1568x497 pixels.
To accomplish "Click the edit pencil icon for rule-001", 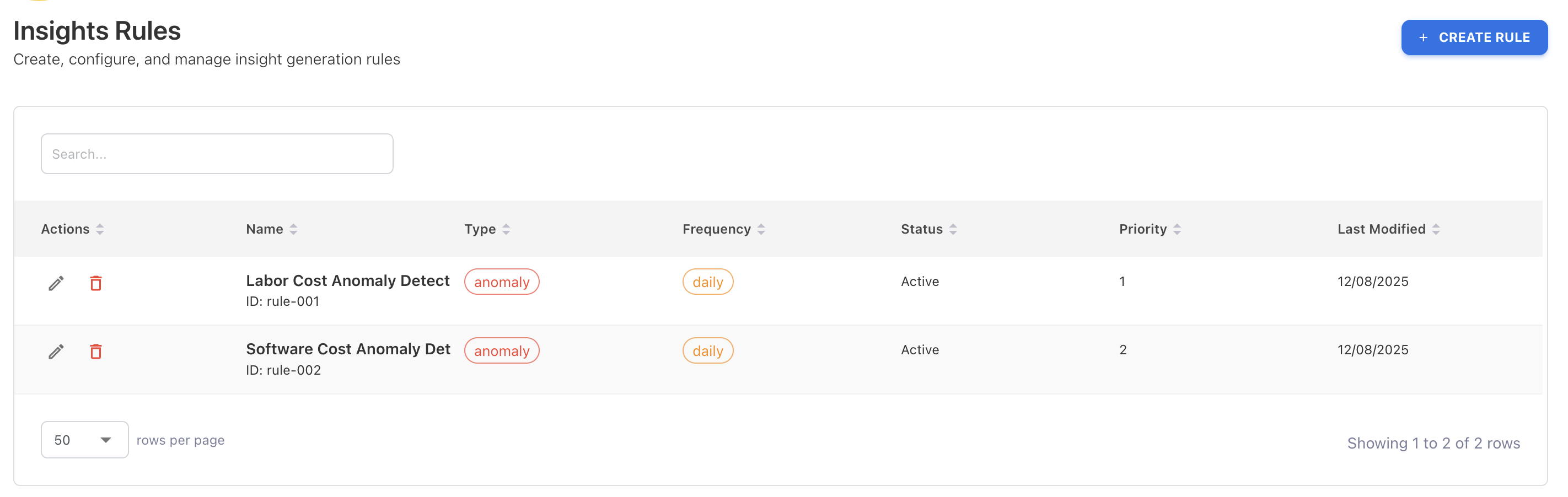I will 56,283.
